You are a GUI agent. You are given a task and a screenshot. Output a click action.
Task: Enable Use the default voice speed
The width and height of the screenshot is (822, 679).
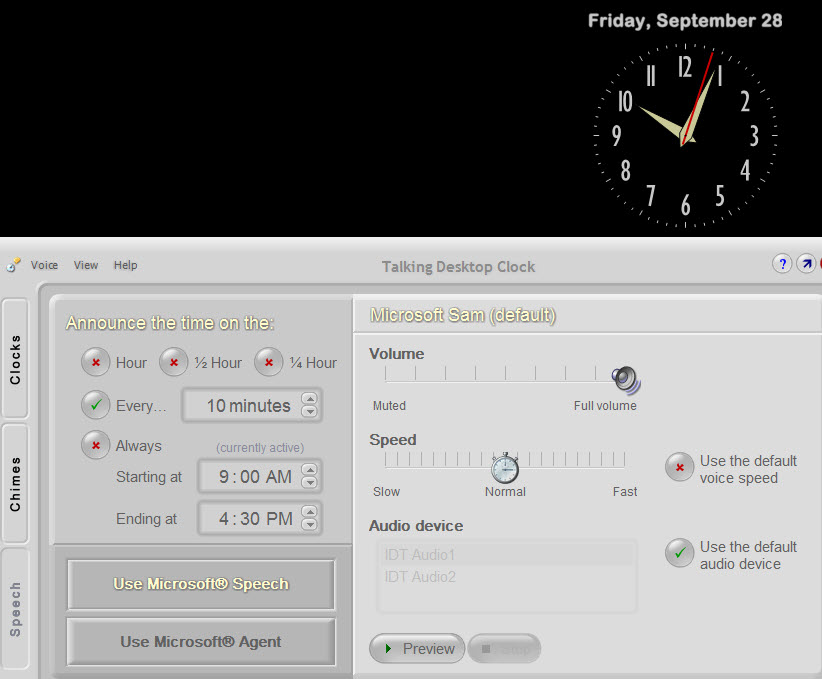click(679, 467)
